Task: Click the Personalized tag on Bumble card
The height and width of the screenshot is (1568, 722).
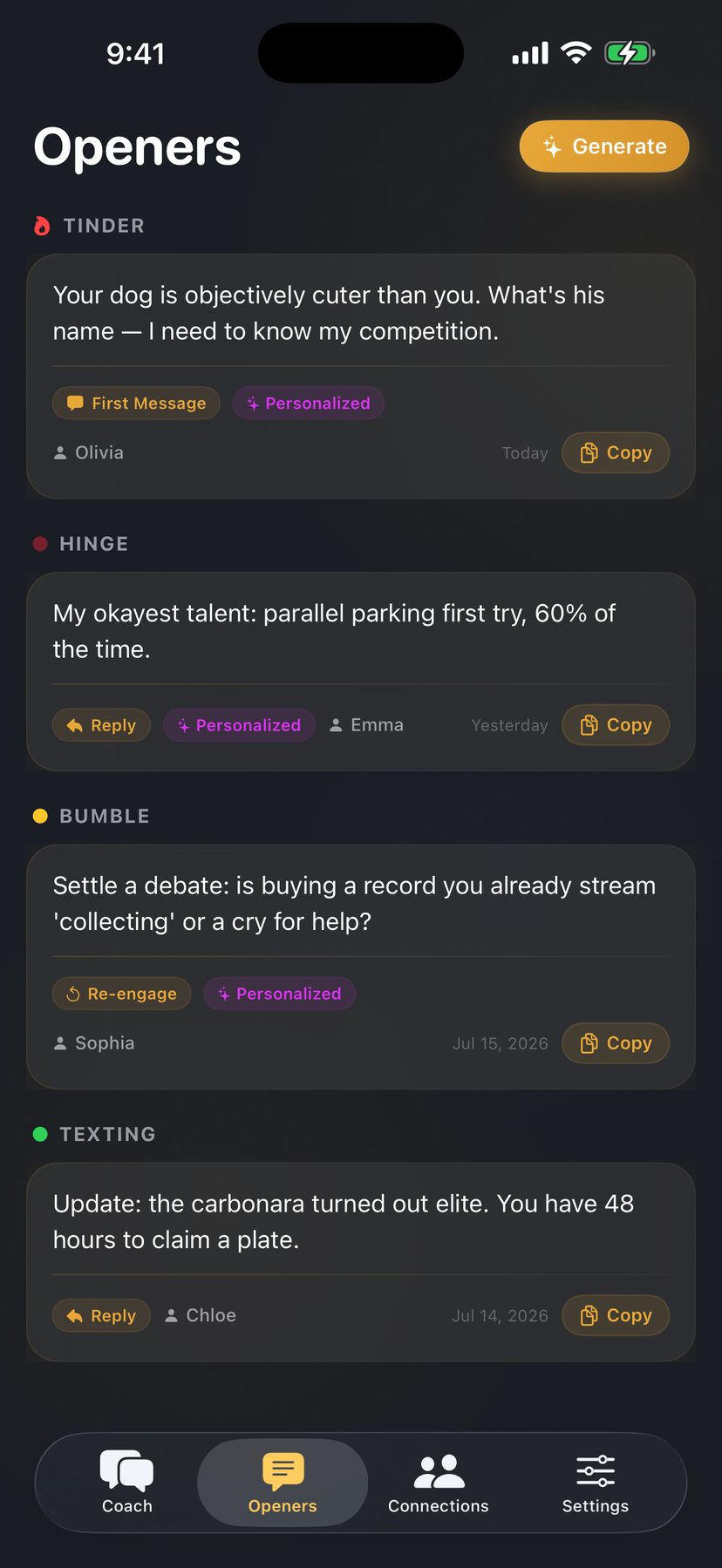Action: (280, 994)
